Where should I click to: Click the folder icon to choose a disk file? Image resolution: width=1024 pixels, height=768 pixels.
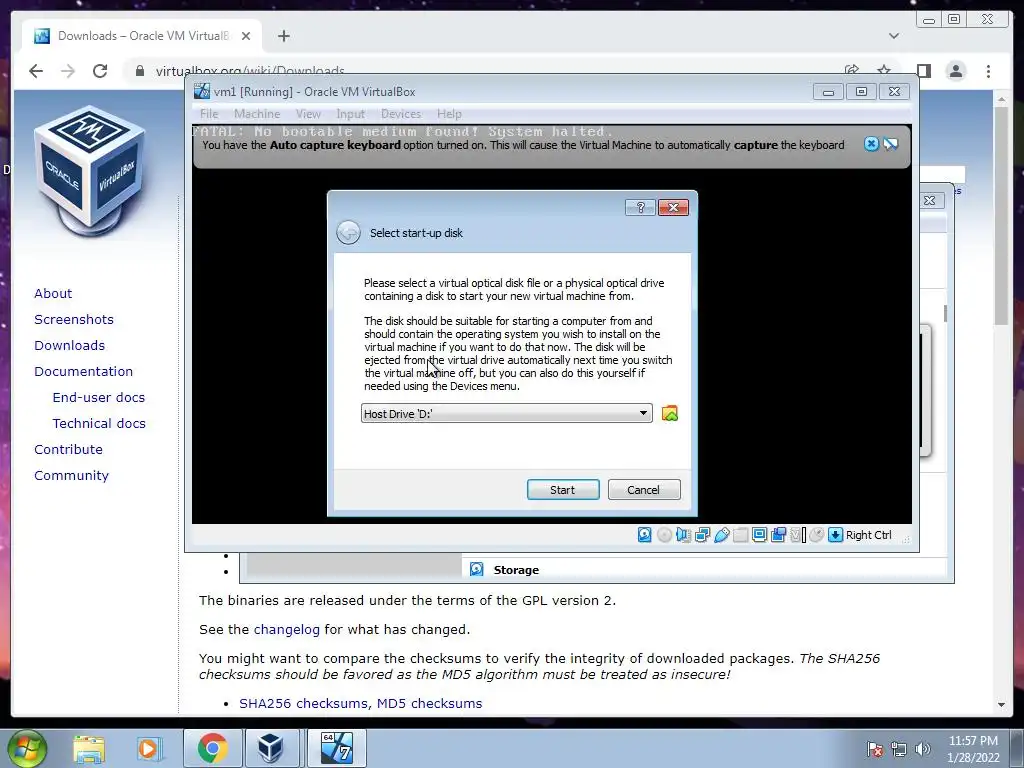(x=669, y=413)
